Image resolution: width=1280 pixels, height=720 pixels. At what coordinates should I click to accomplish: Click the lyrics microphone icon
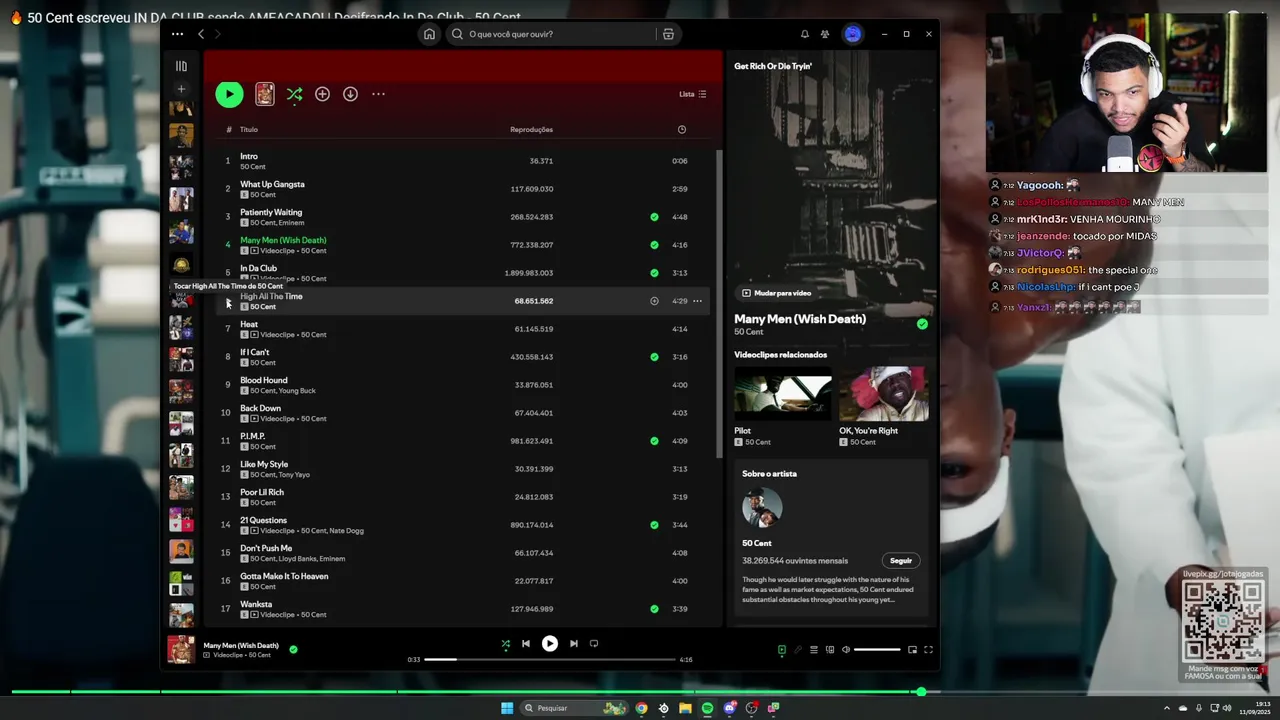[798, 650]
